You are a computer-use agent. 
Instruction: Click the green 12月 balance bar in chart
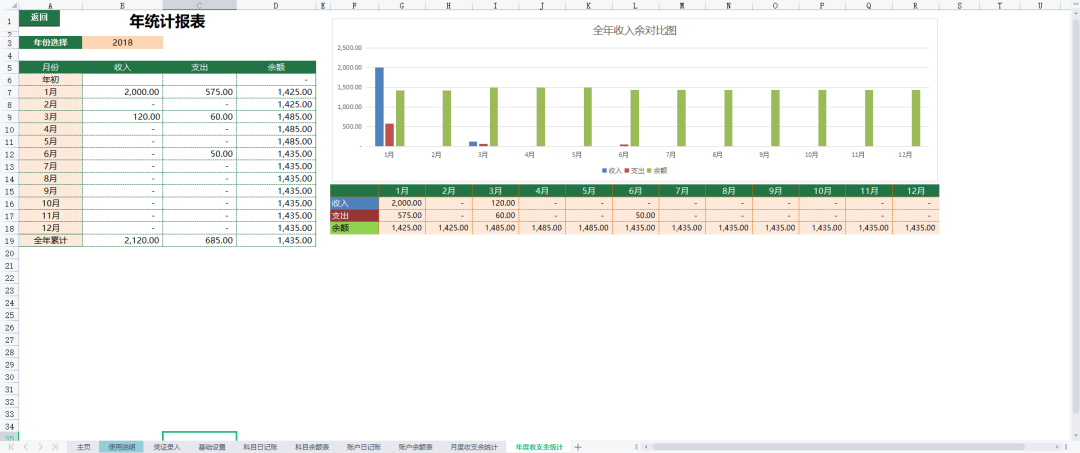[916, 118]
